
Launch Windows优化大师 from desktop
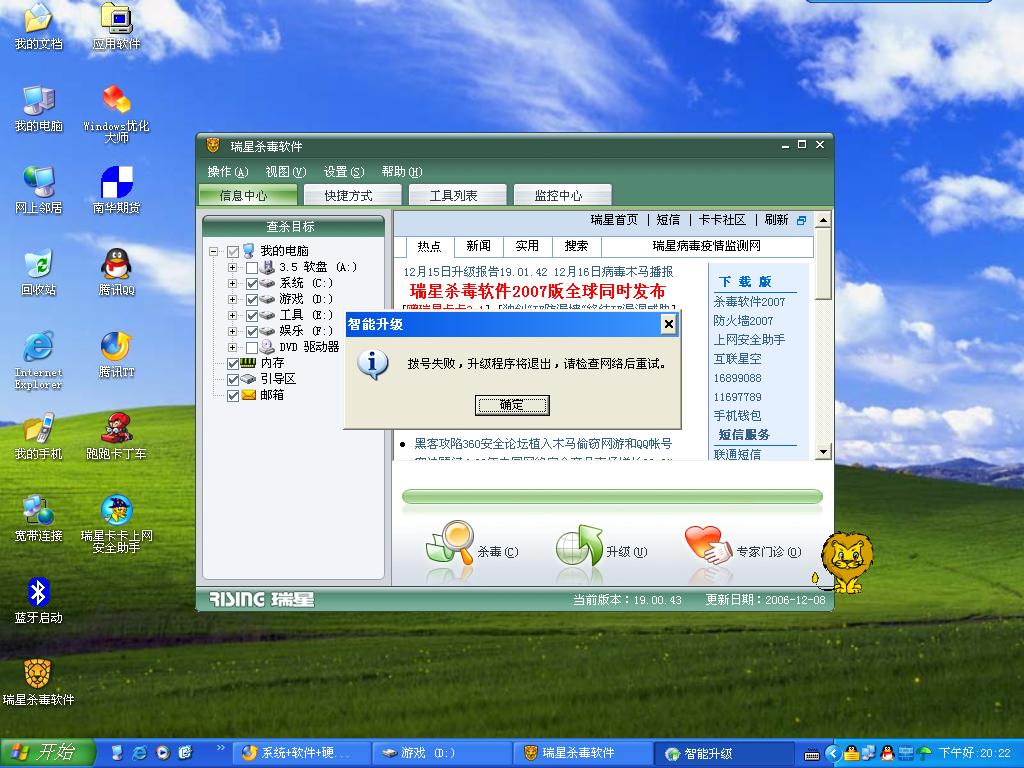(116, 114)
